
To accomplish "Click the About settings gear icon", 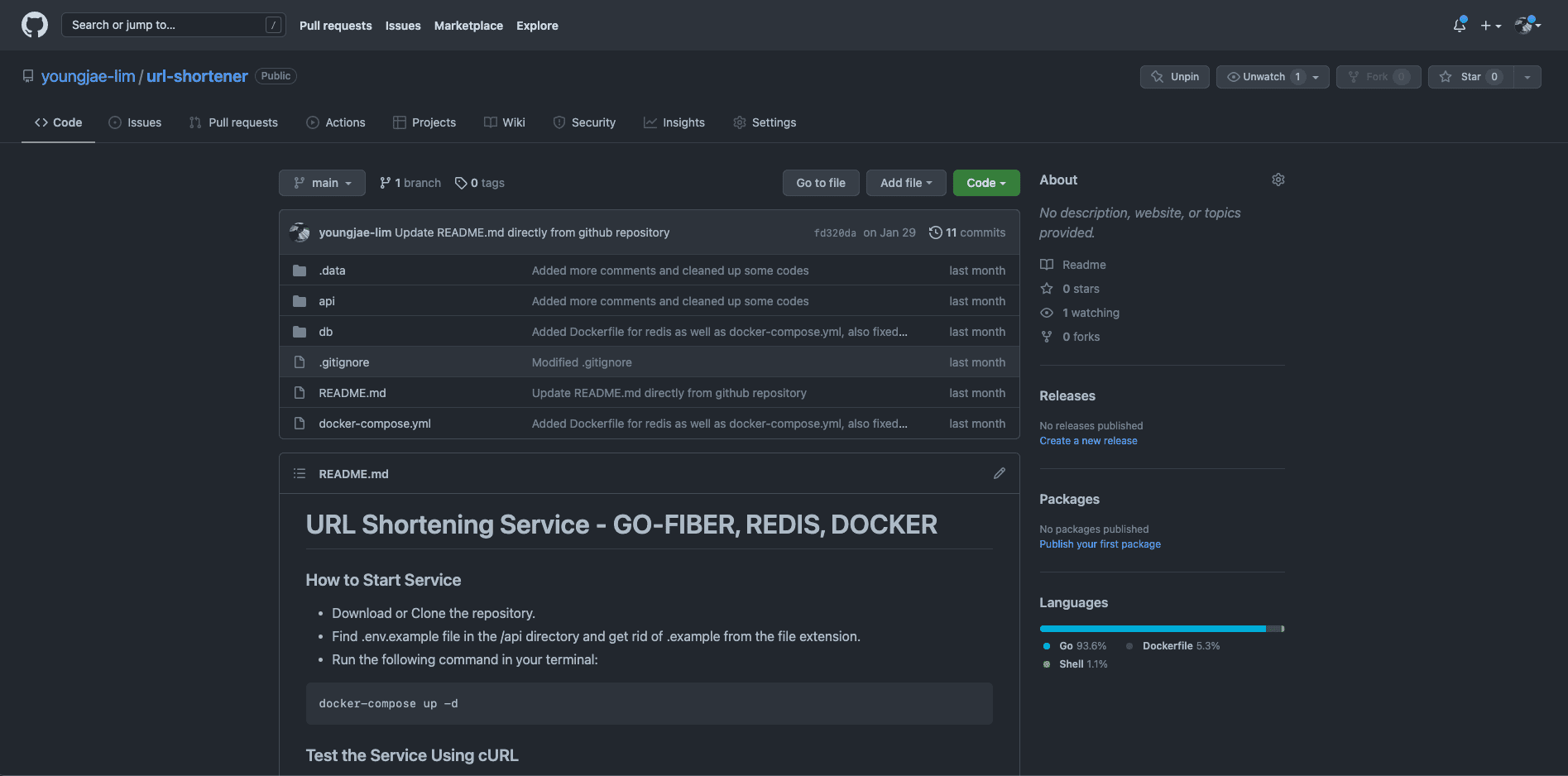I will pos(1278,180).
